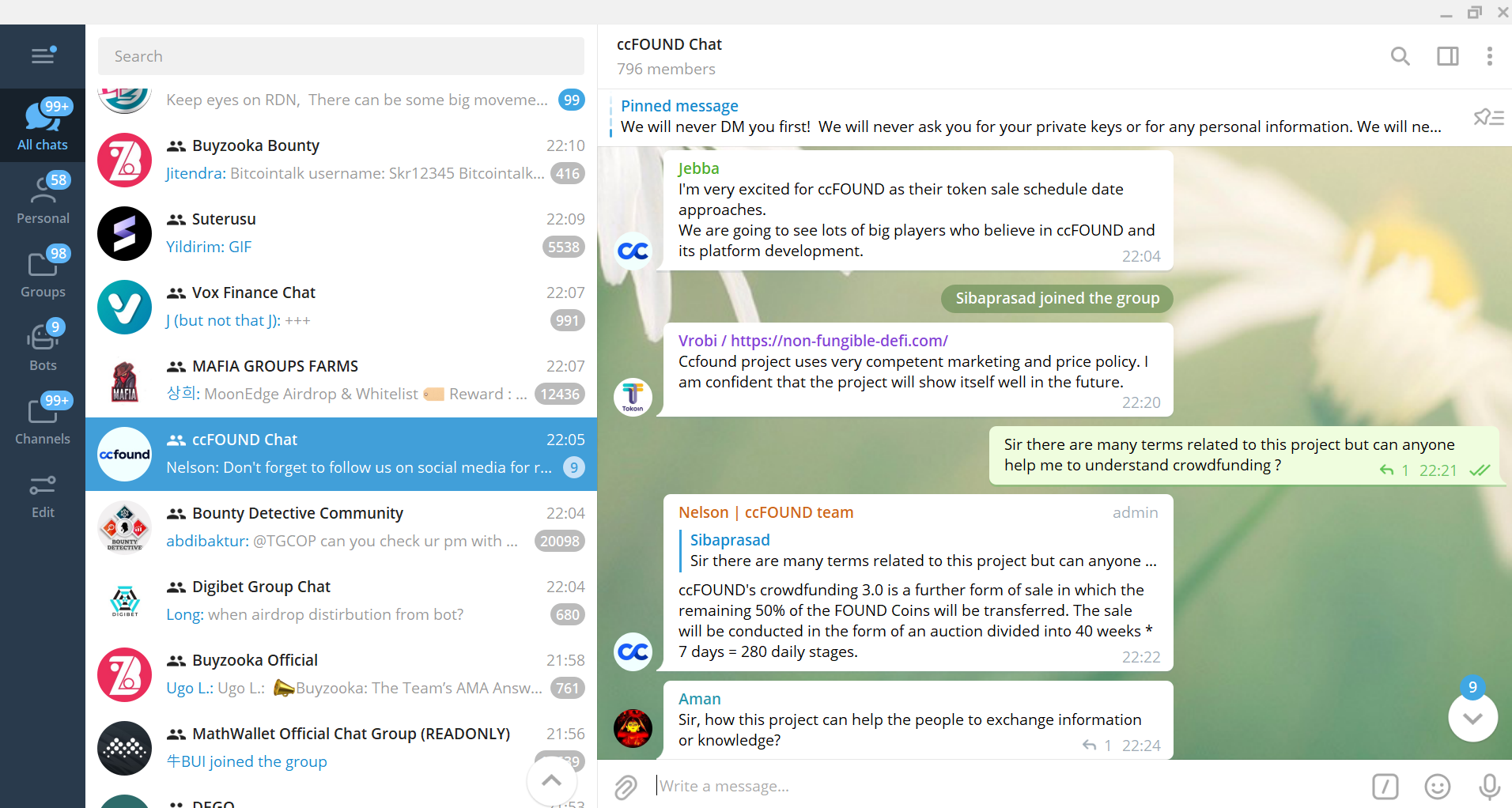This screenshot has height=808, width=1512.
Task: Show the pinned messages list icon
Action: [1488, 118]
